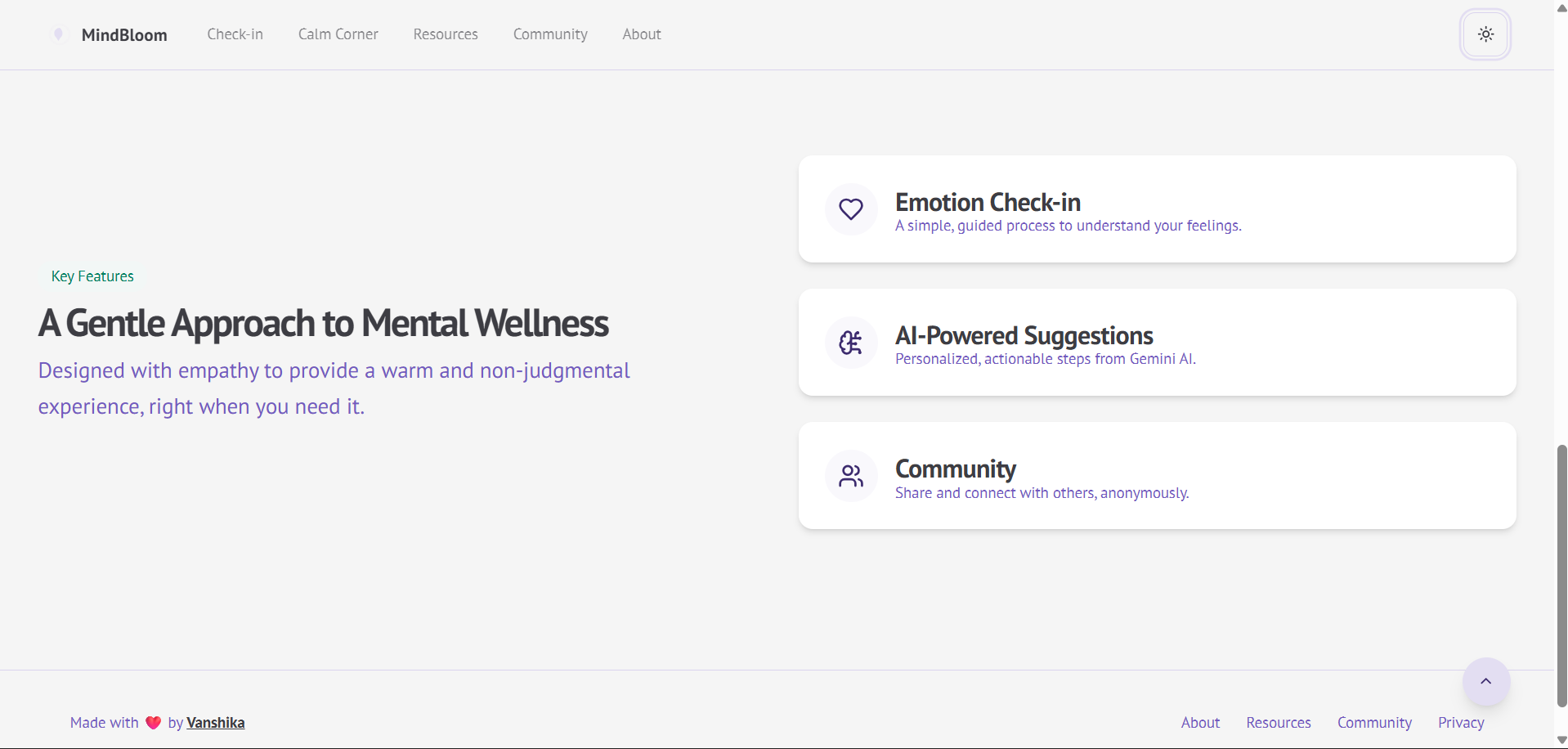
Task: Click the red heart in footer
Action: pos(153,723)
